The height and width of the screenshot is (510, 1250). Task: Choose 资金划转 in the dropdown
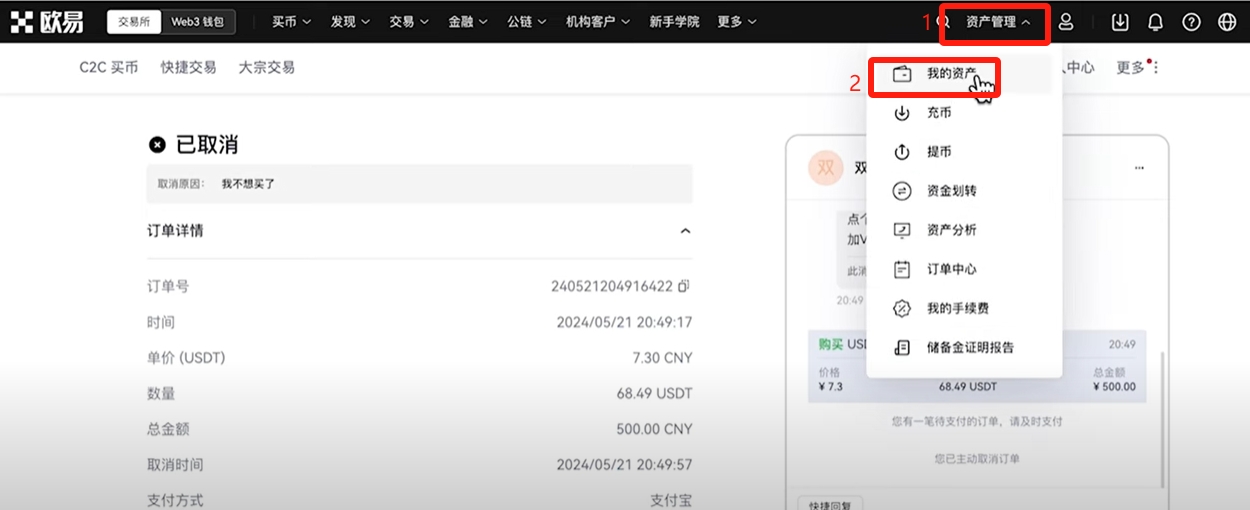pyautogui.click(x=950, y=191)
